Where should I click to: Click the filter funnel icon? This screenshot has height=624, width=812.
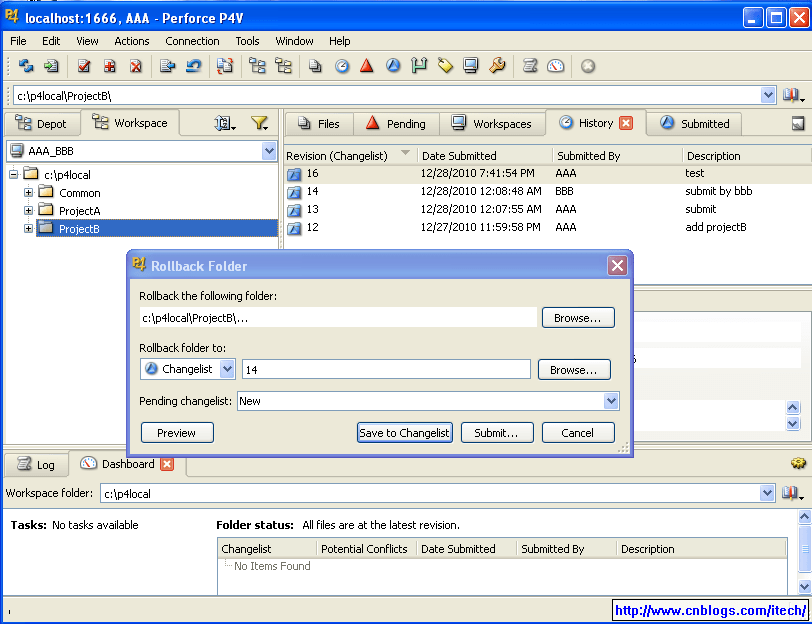[258, 124]
